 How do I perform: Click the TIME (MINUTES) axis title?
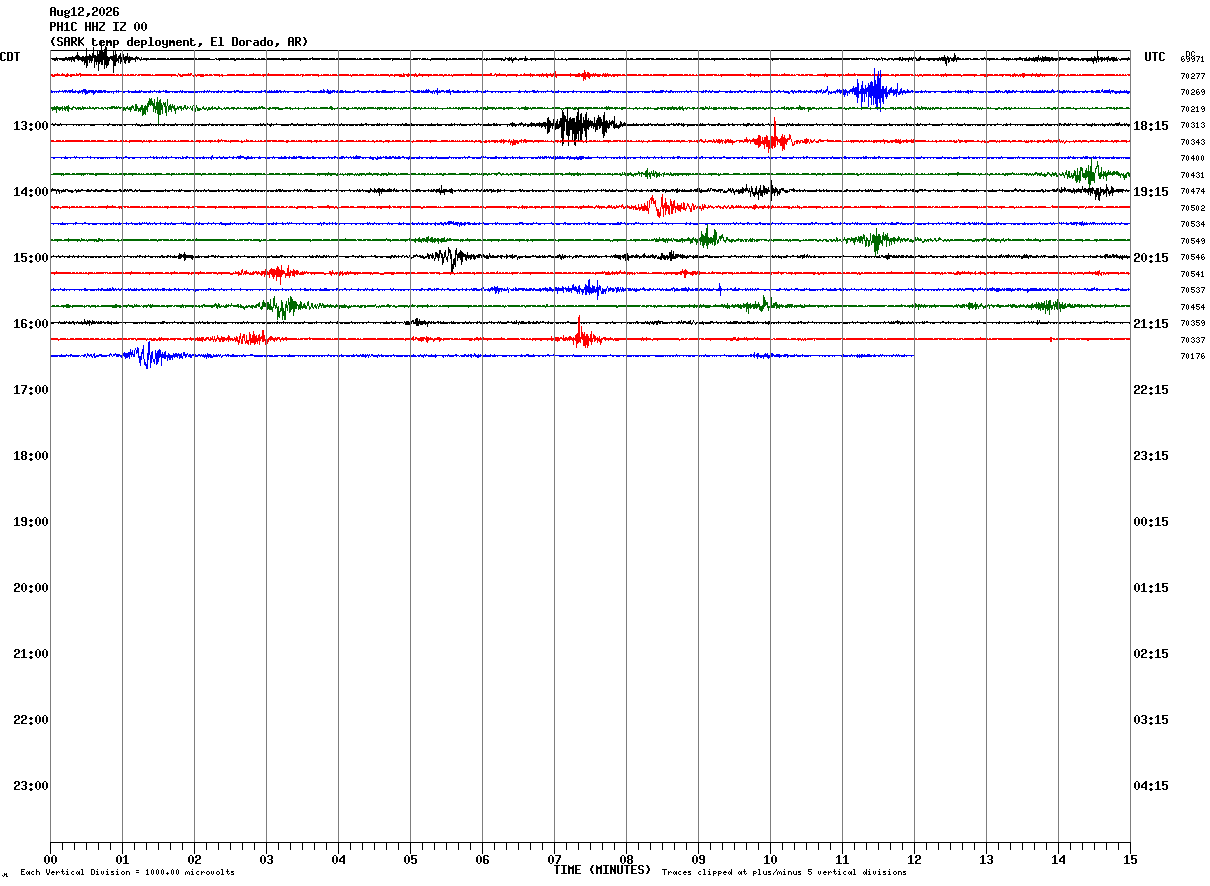pos(602,870)
